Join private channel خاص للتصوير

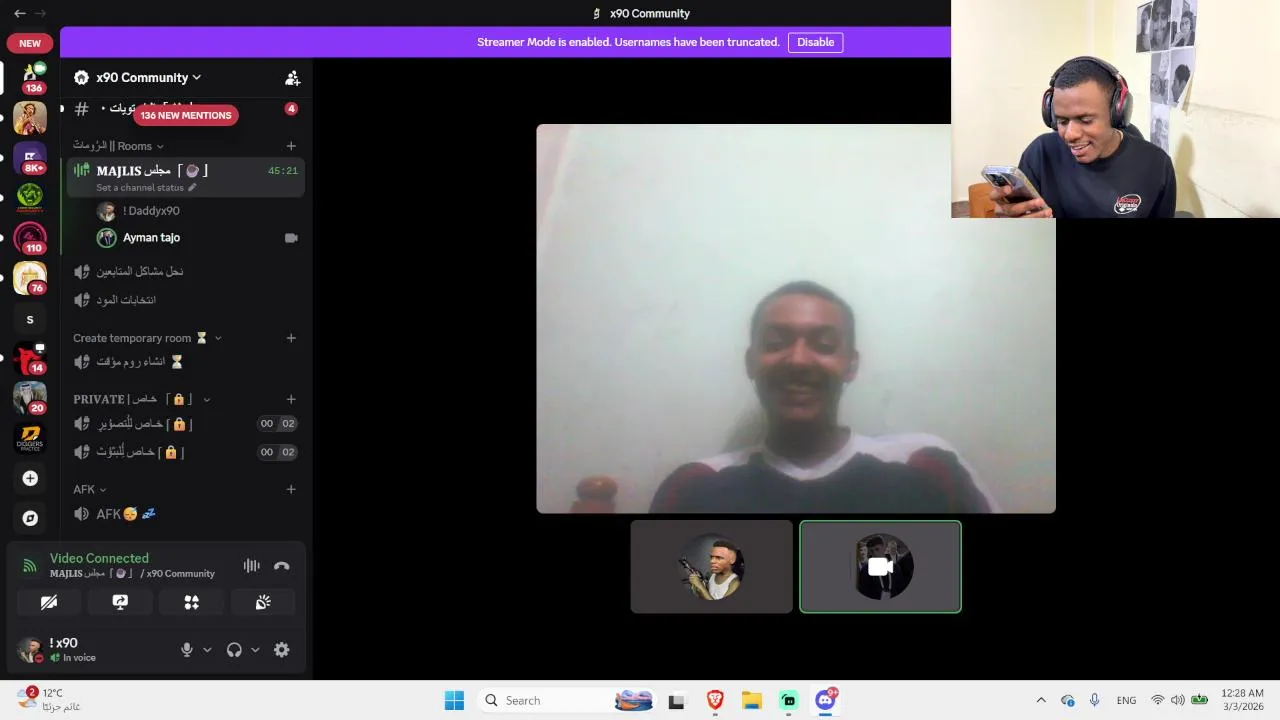(185, 424)
